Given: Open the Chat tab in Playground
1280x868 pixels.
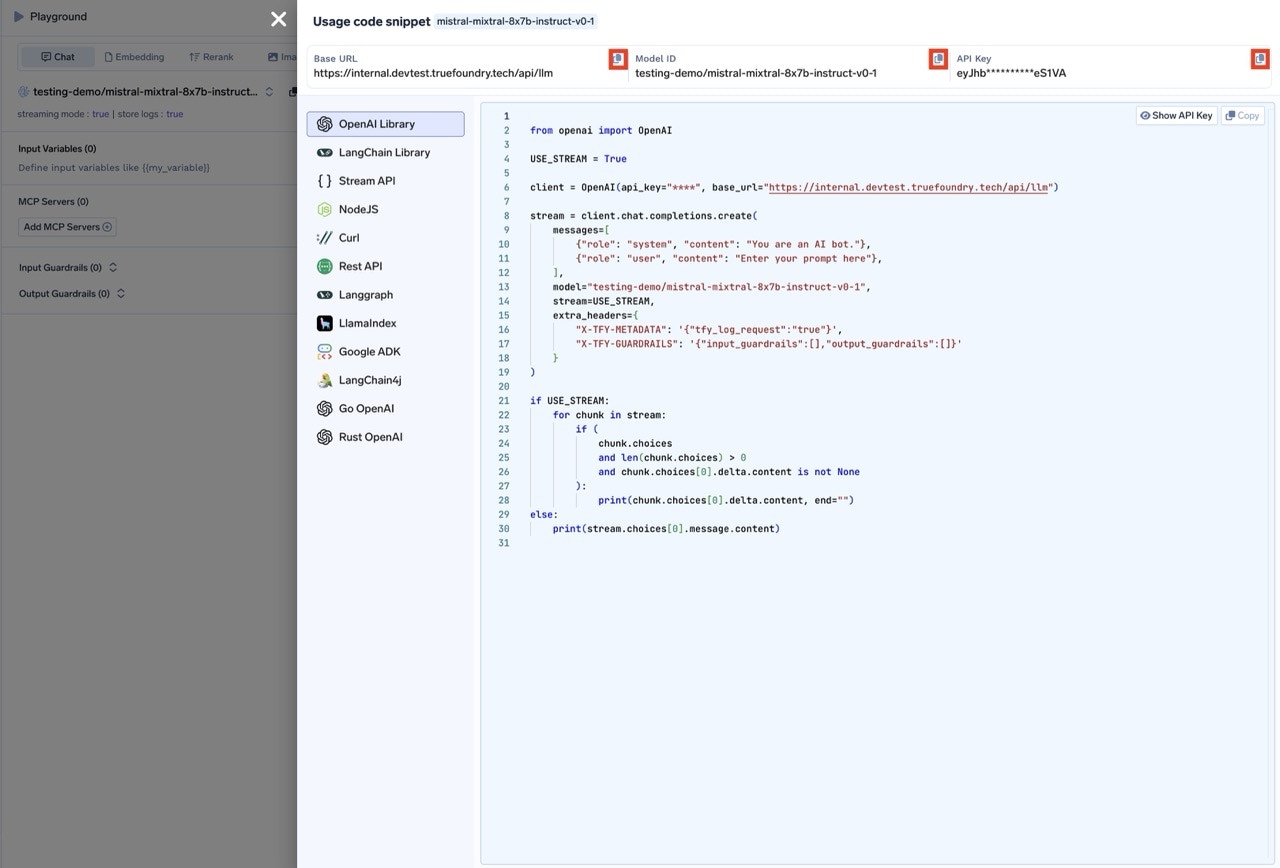Looking at the screenshot, I should 58,57.
